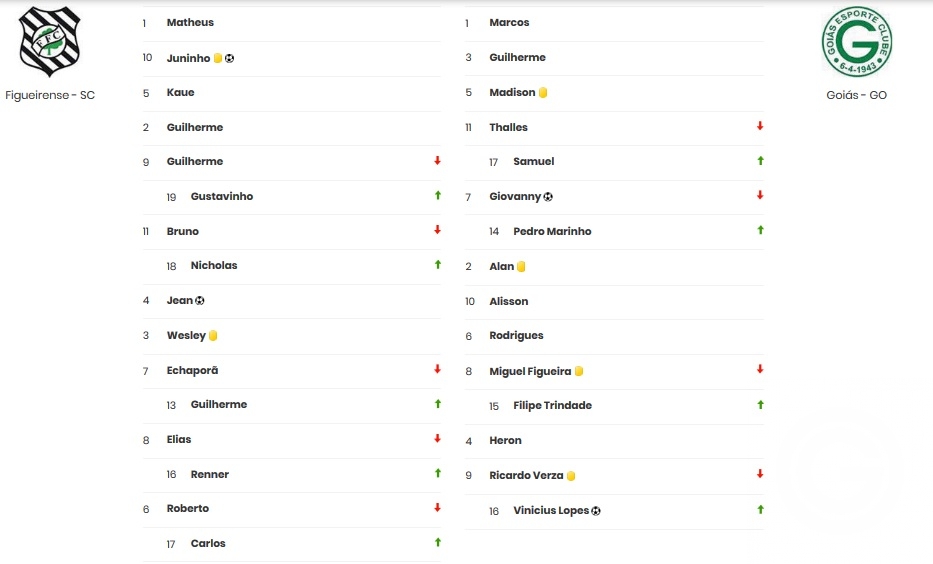Select player Matheus in Figueirense lineup

(190, 23)
